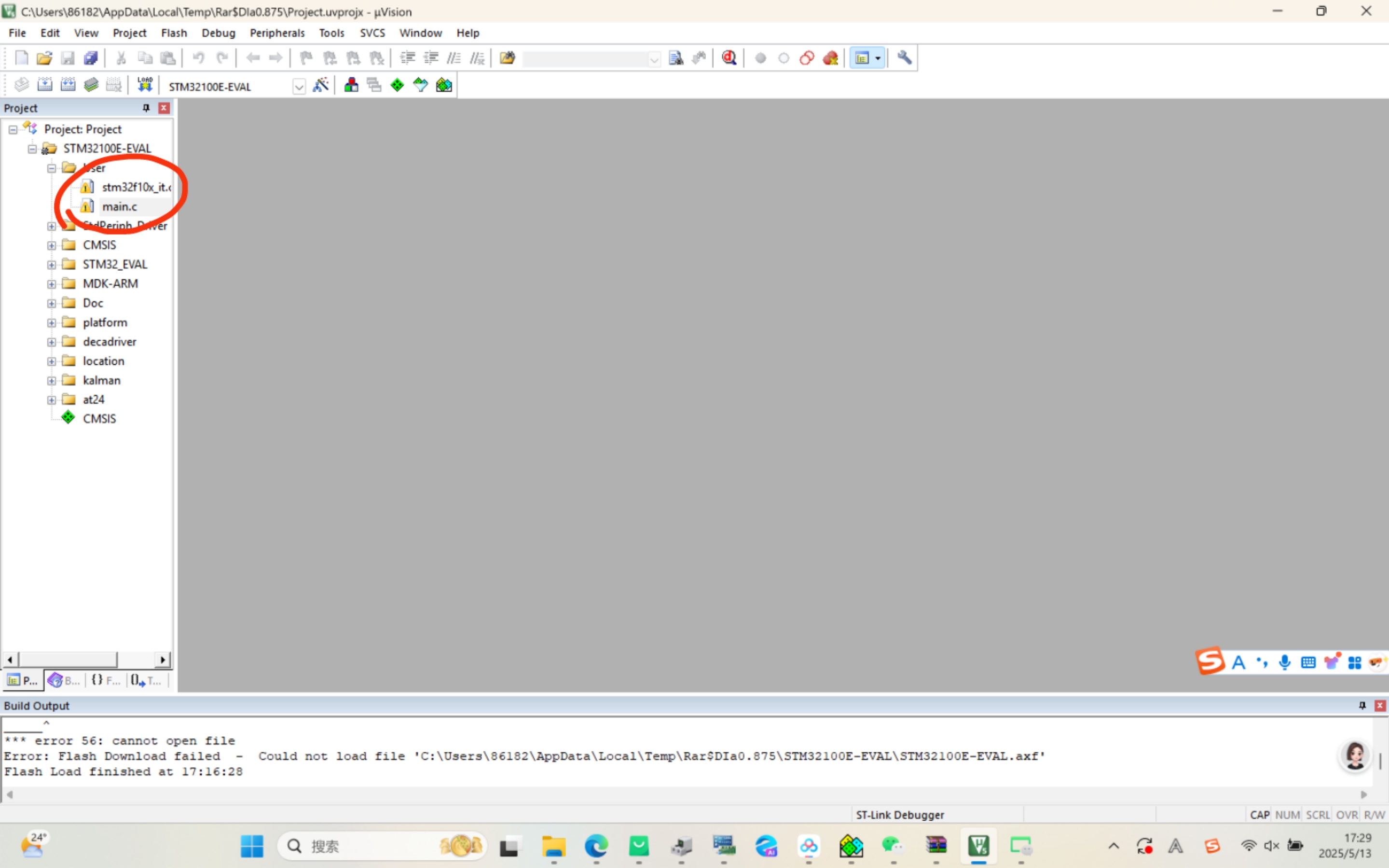Open Options for Target wand icon
This screenshot has width=1389, height=868.
coord(321,85)
